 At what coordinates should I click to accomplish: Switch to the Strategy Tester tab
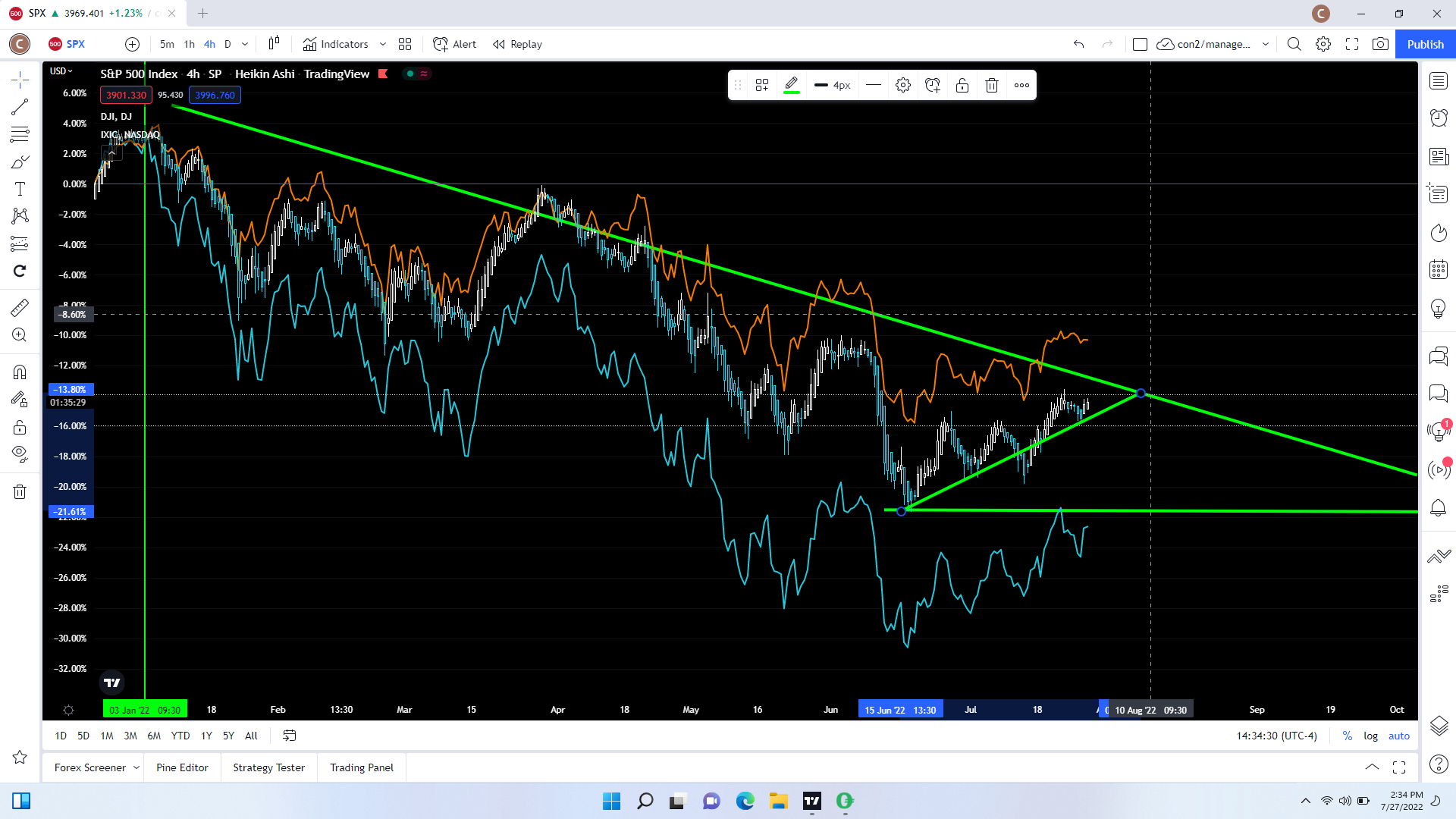tap(268, 767)
